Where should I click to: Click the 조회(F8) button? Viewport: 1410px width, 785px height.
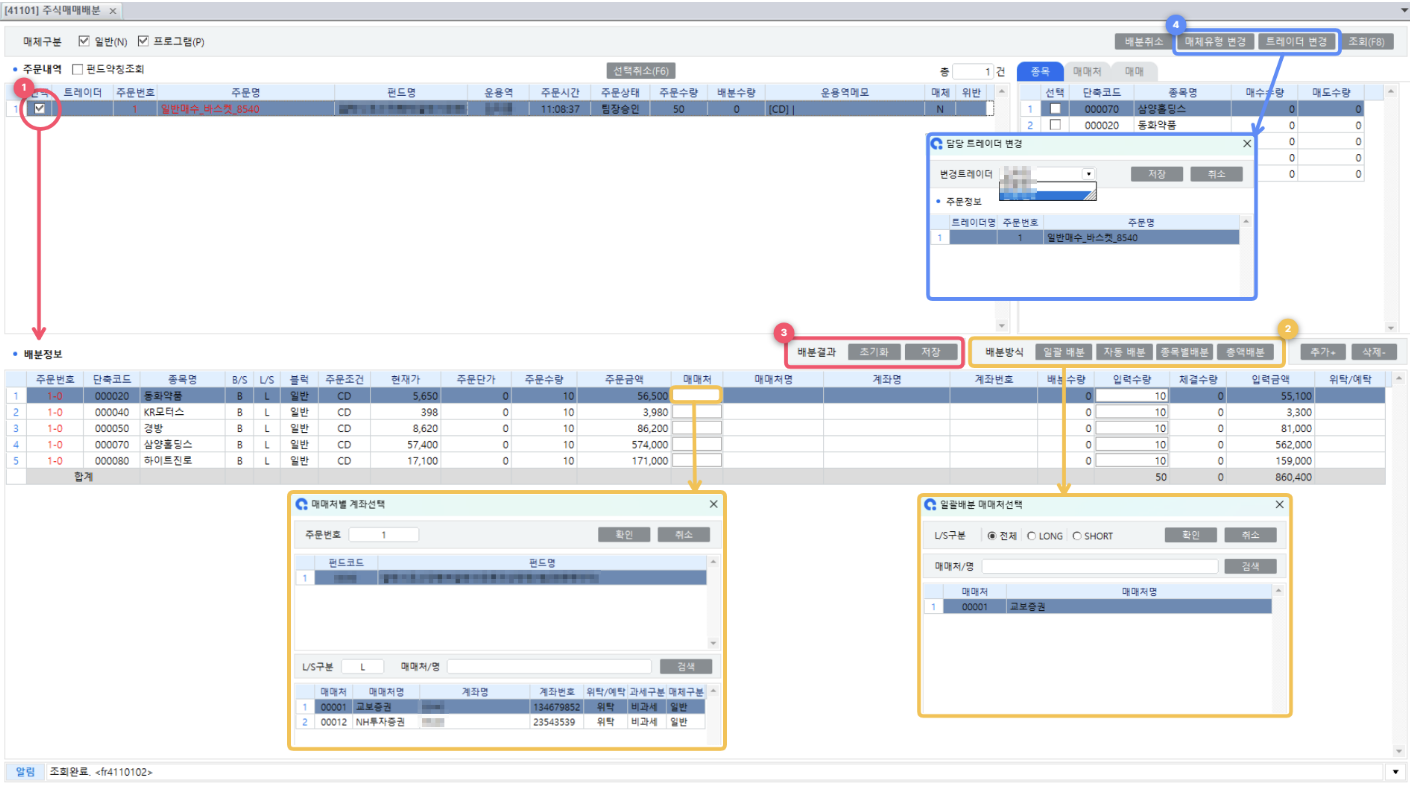tap(1366, 42)
